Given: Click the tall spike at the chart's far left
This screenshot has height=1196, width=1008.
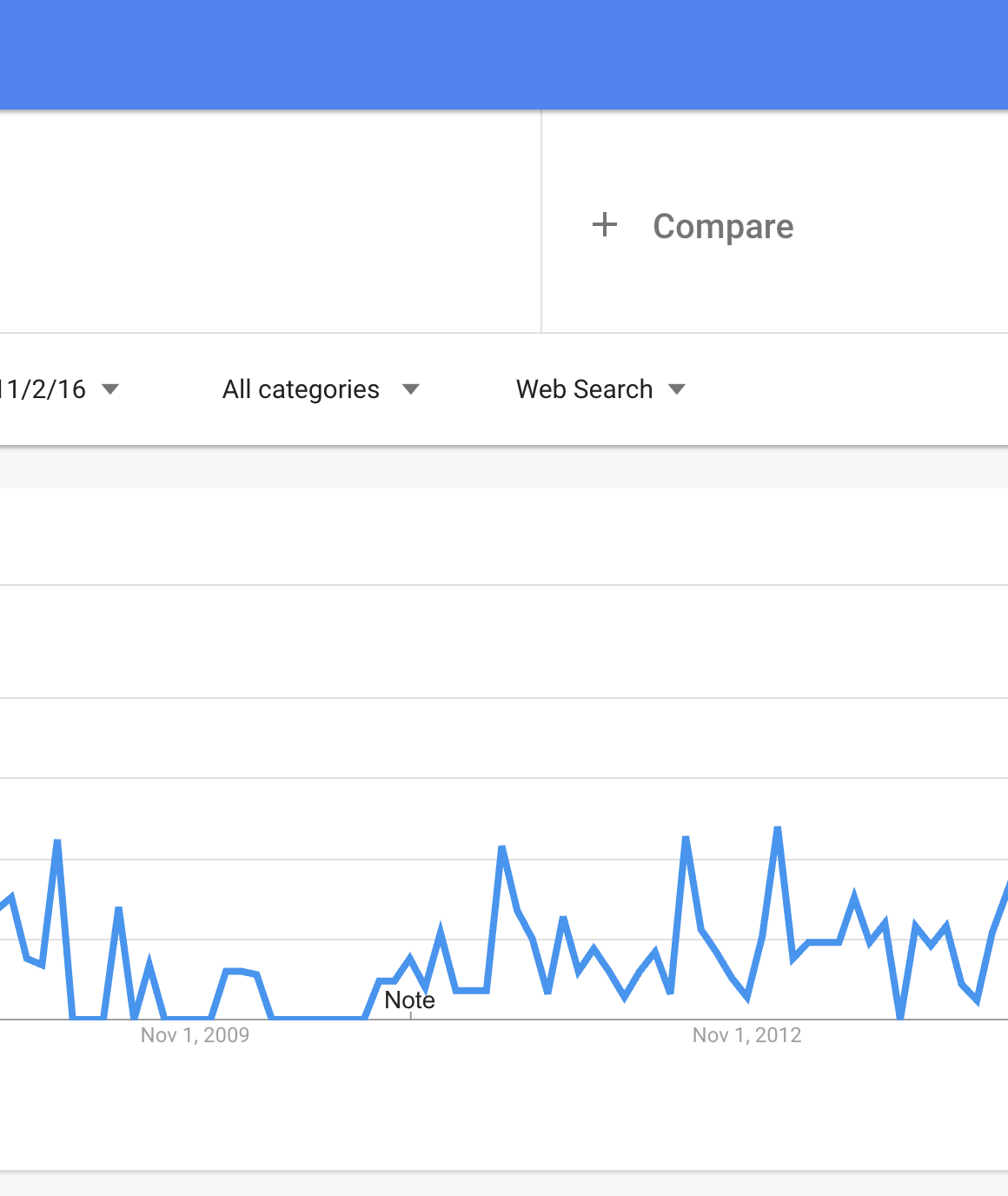Looking at the screenshot, I should click(x=57, y=841).
